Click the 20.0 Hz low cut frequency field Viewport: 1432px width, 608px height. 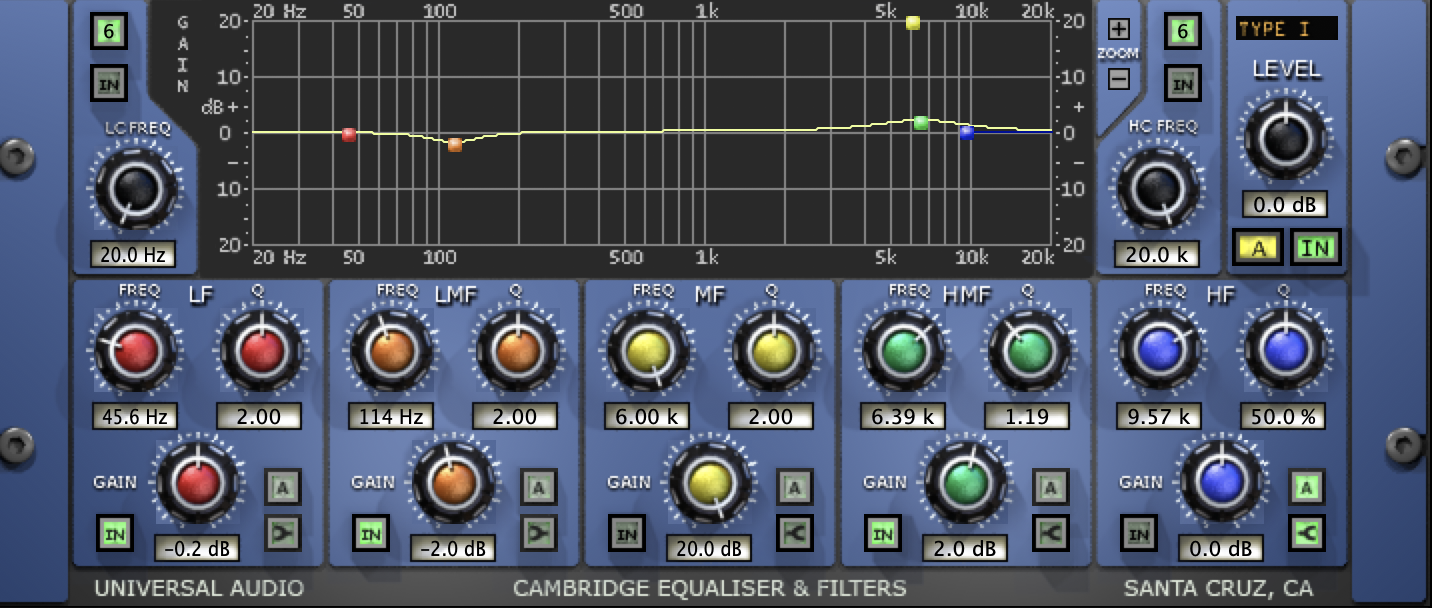point(132,255)
